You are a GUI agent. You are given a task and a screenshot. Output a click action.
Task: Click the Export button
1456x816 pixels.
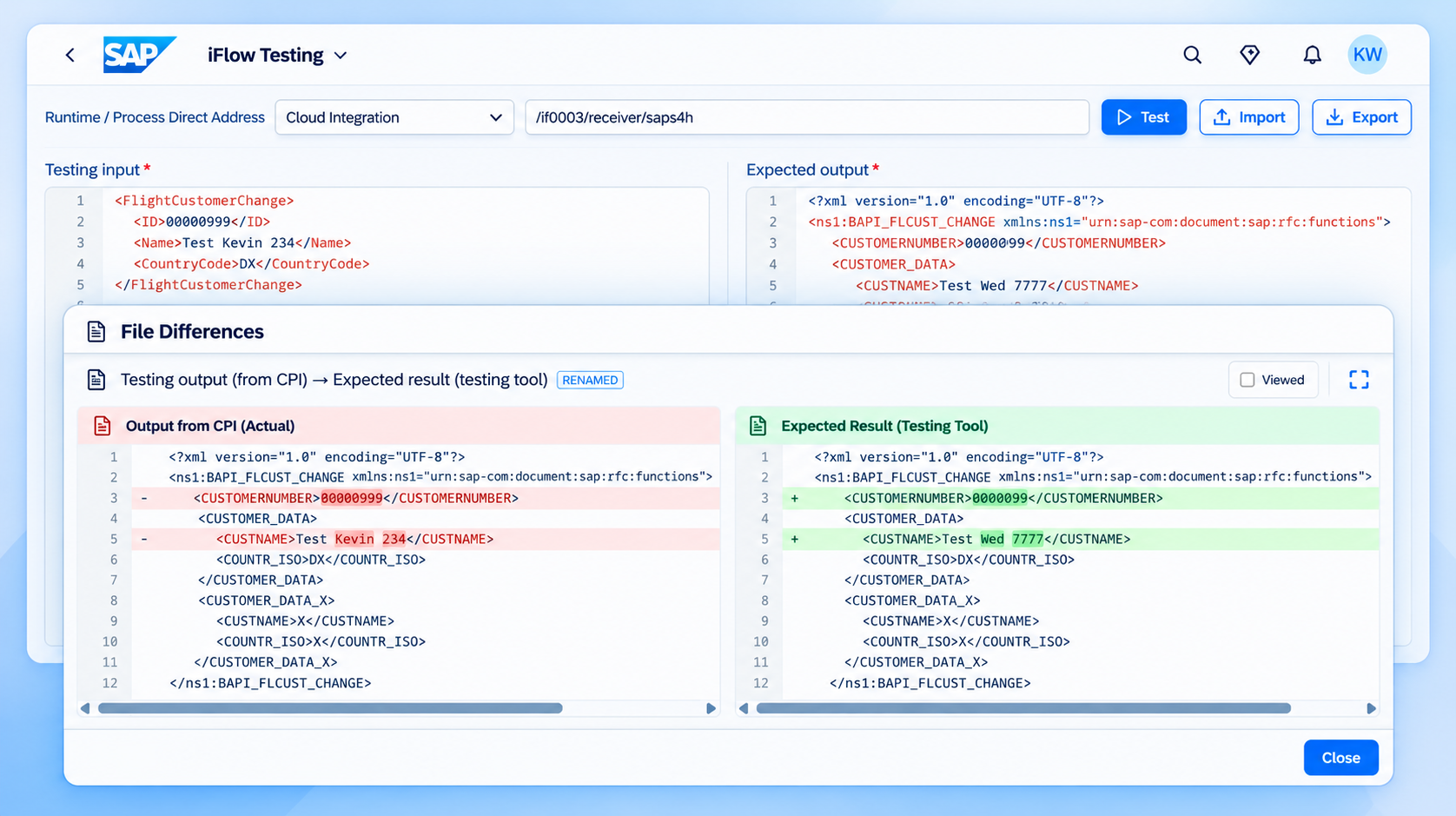[1361, 117]
